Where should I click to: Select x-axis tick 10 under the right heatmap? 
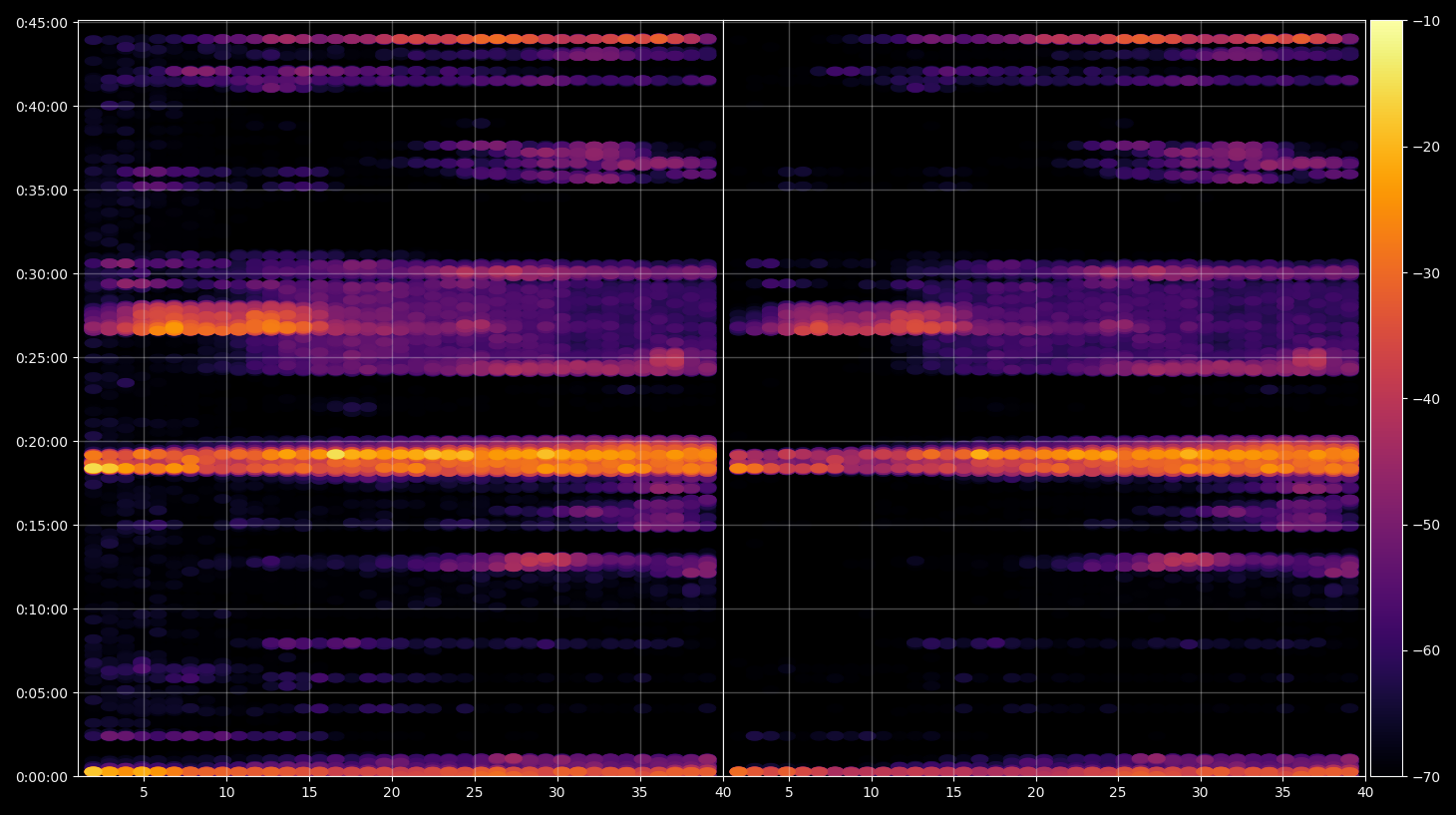click(x=871, y=793)
